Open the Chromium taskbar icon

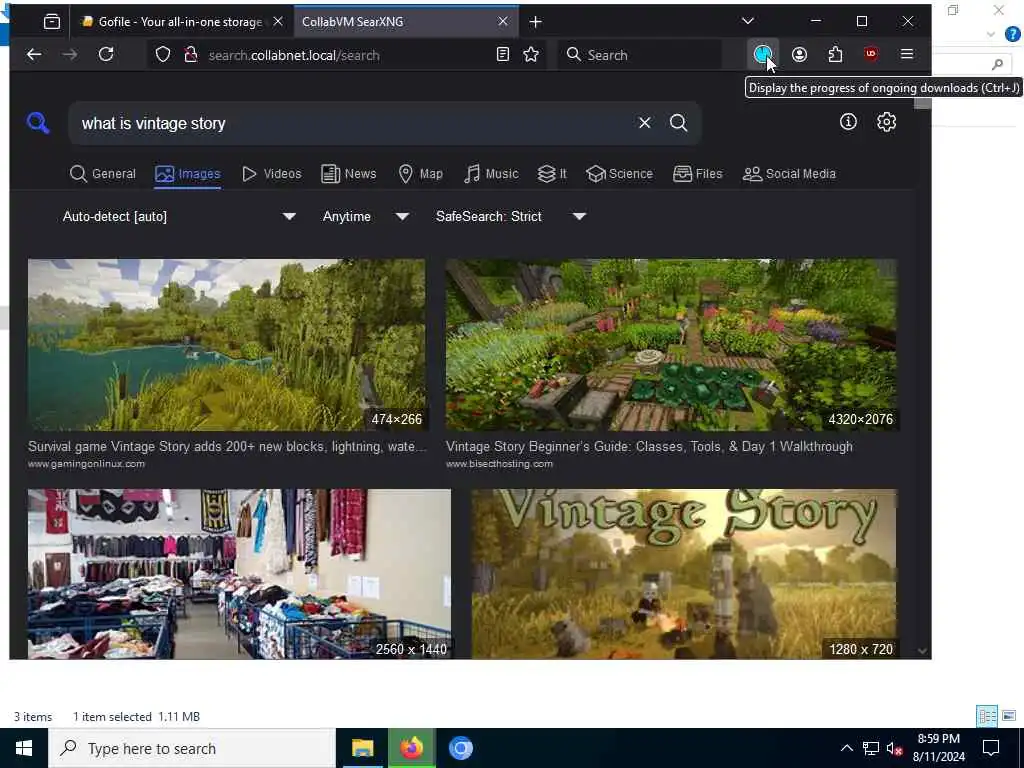[x=460, y=748]
